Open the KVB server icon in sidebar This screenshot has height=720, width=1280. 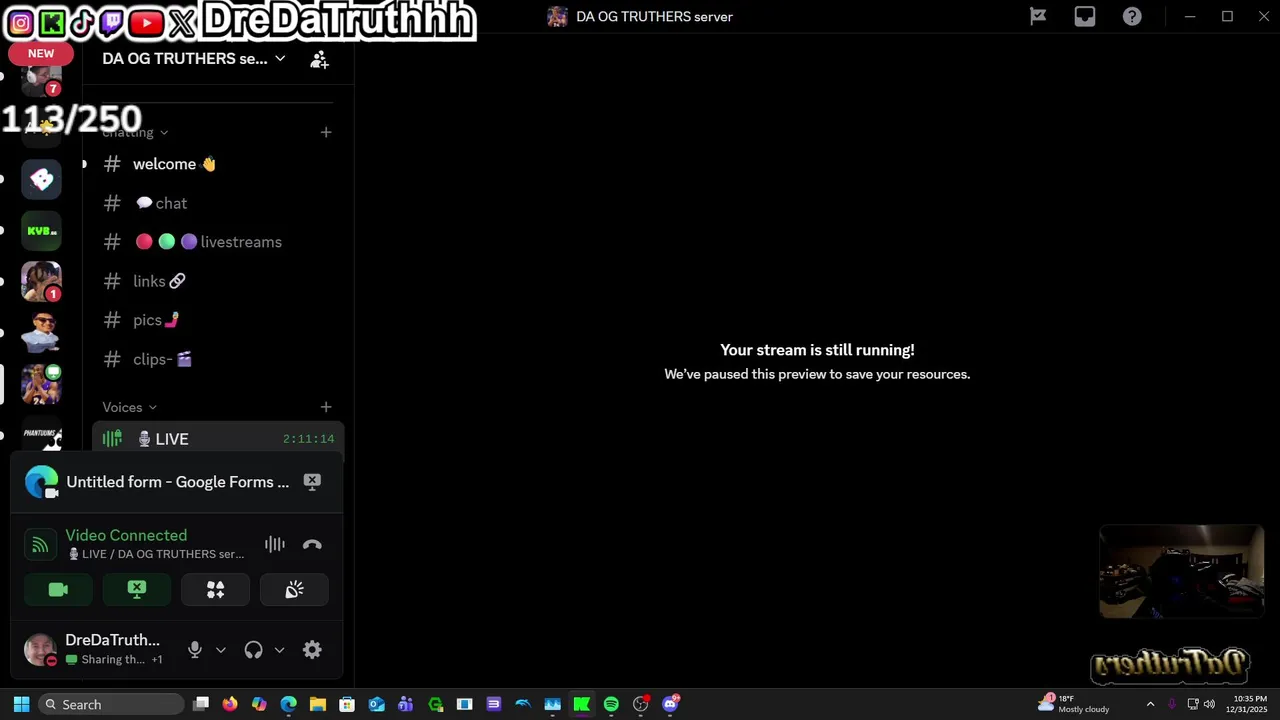41,231
